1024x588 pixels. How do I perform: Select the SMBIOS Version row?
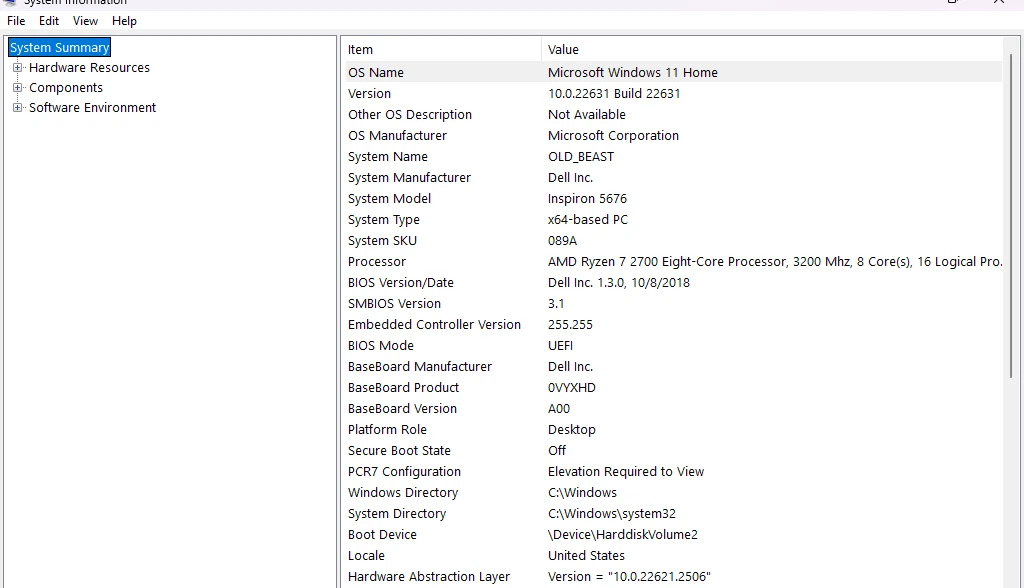673,304
